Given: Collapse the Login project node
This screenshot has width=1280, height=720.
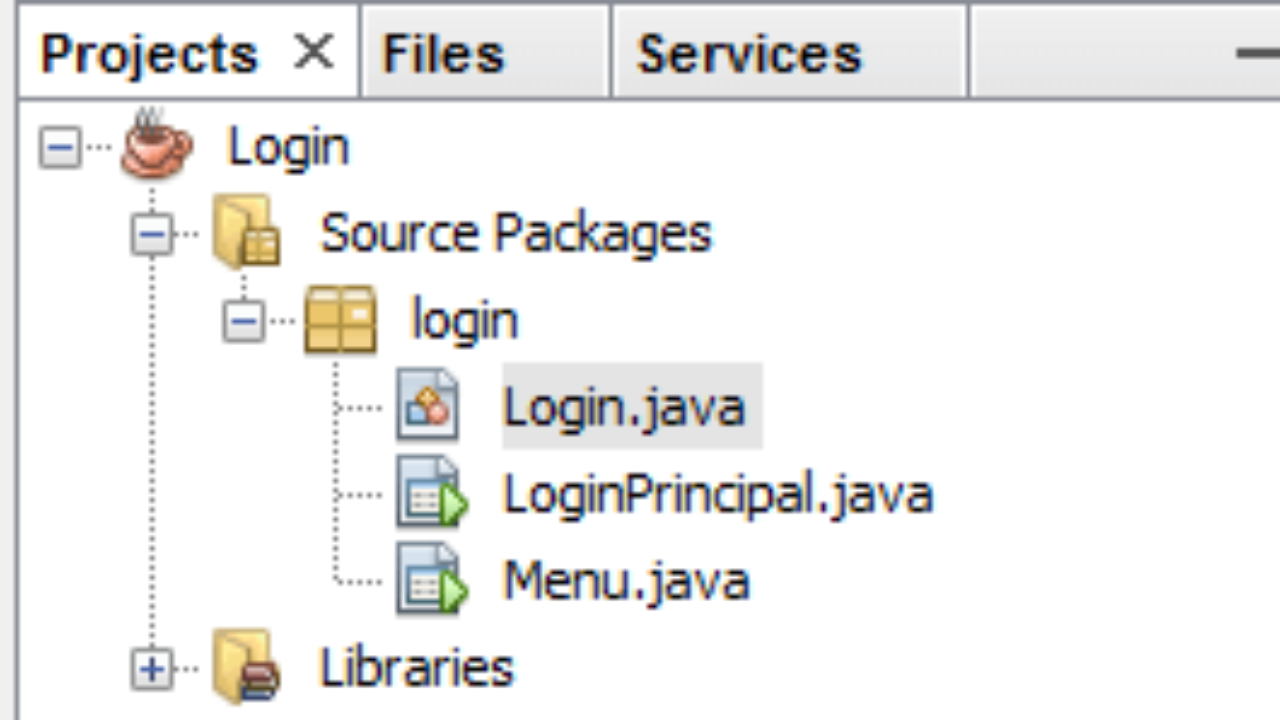Looking at the screenshot, I should pyautogui.click(x=60, y=149).
